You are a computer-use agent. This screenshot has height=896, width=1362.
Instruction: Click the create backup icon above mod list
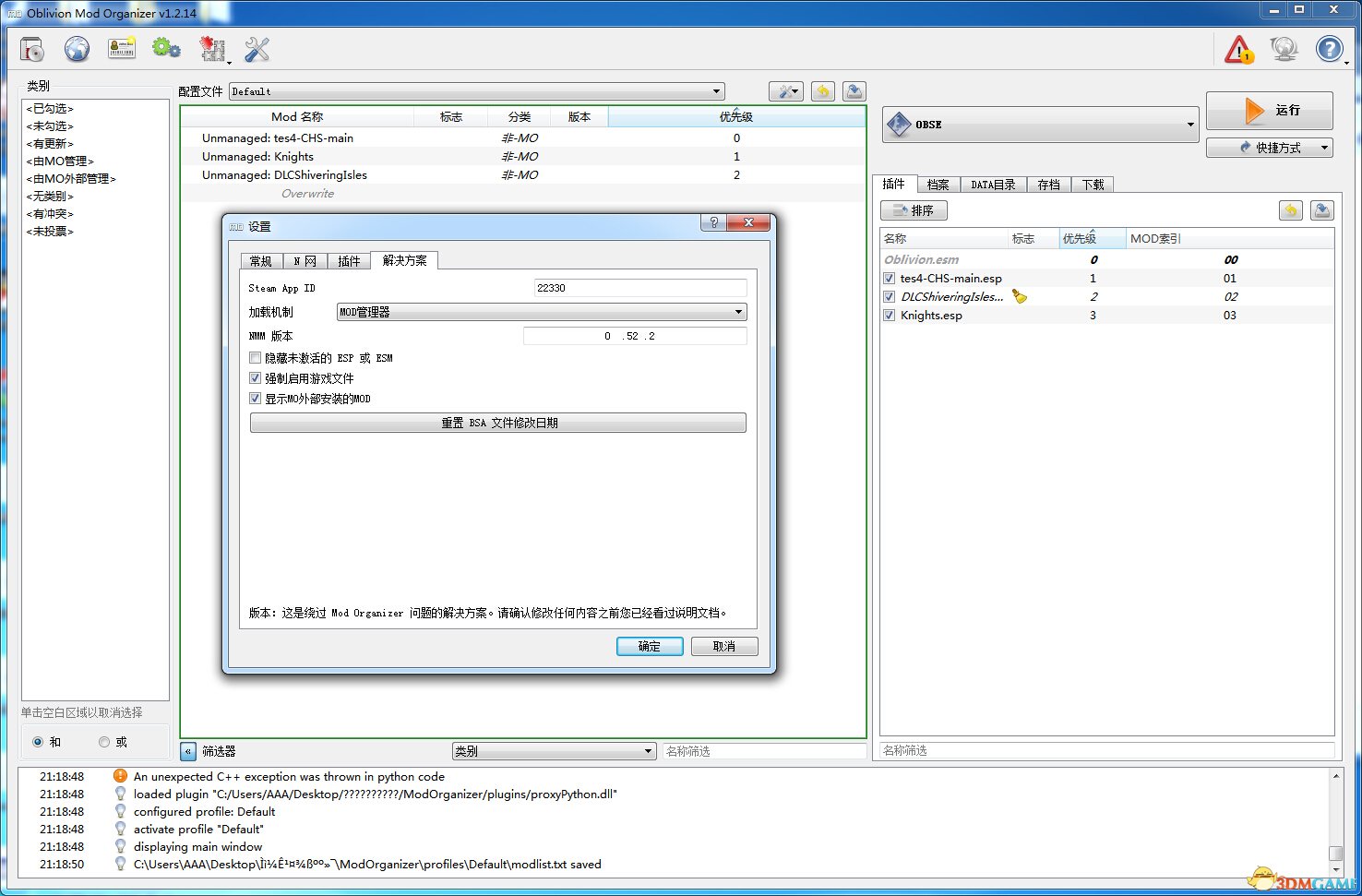(x=854, y=91)
